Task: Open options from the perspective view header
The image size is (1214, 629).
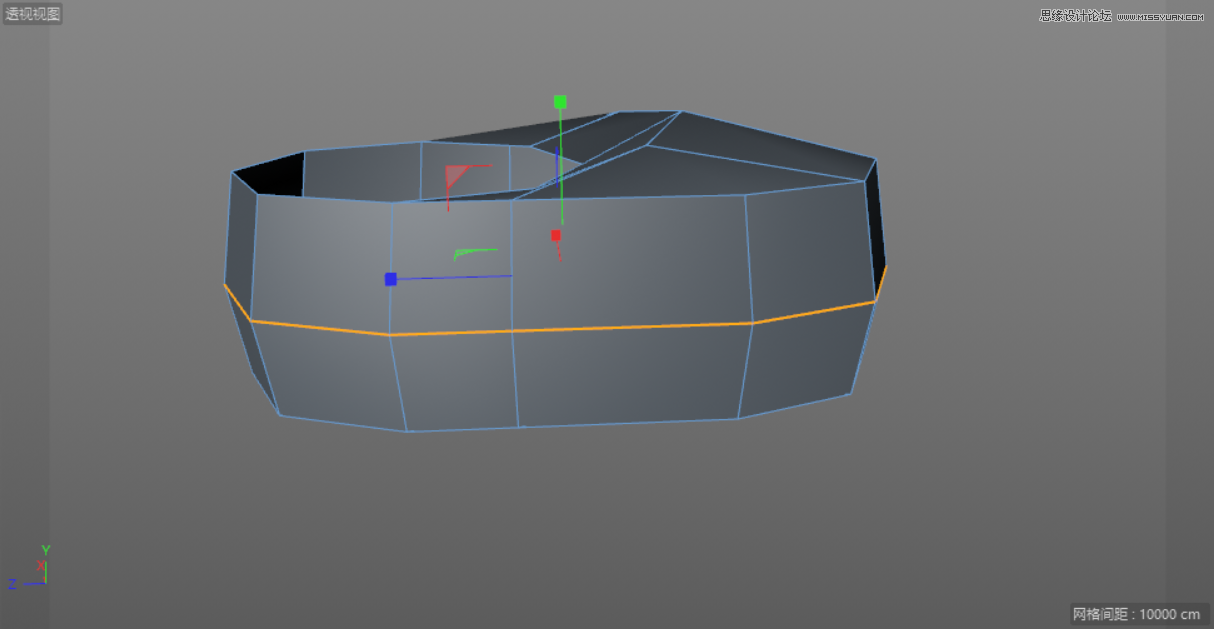Action: coord(32,13)
